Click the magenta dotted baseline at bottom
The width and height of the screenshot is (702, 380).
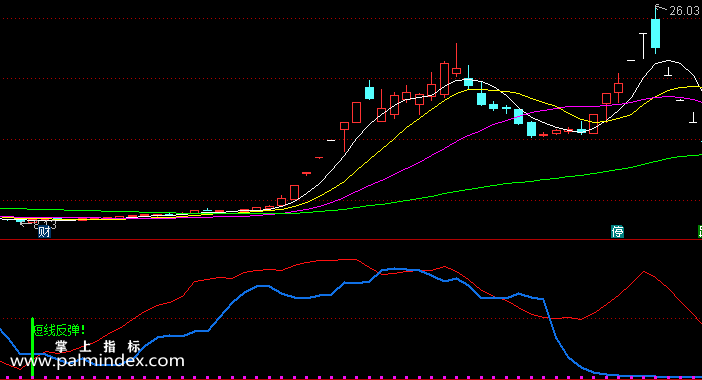coord(351,378)
